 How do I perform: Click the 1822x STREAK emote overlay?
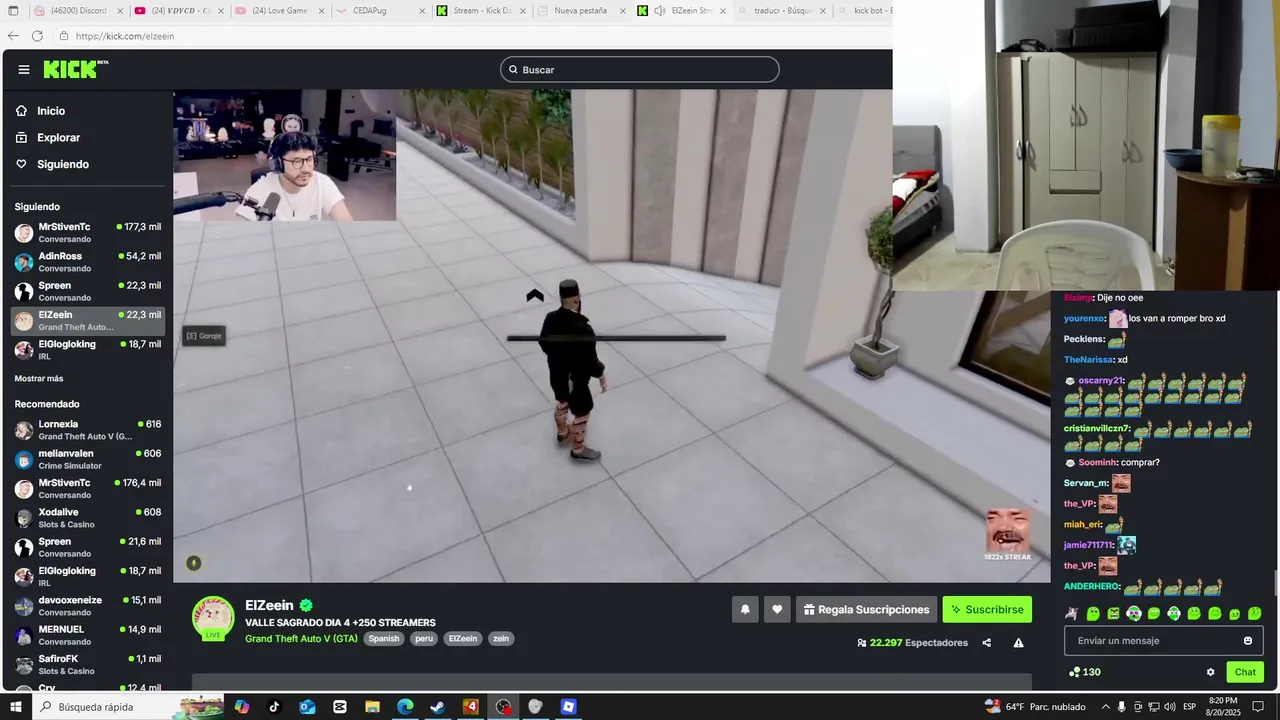[x=1008, y=535]
